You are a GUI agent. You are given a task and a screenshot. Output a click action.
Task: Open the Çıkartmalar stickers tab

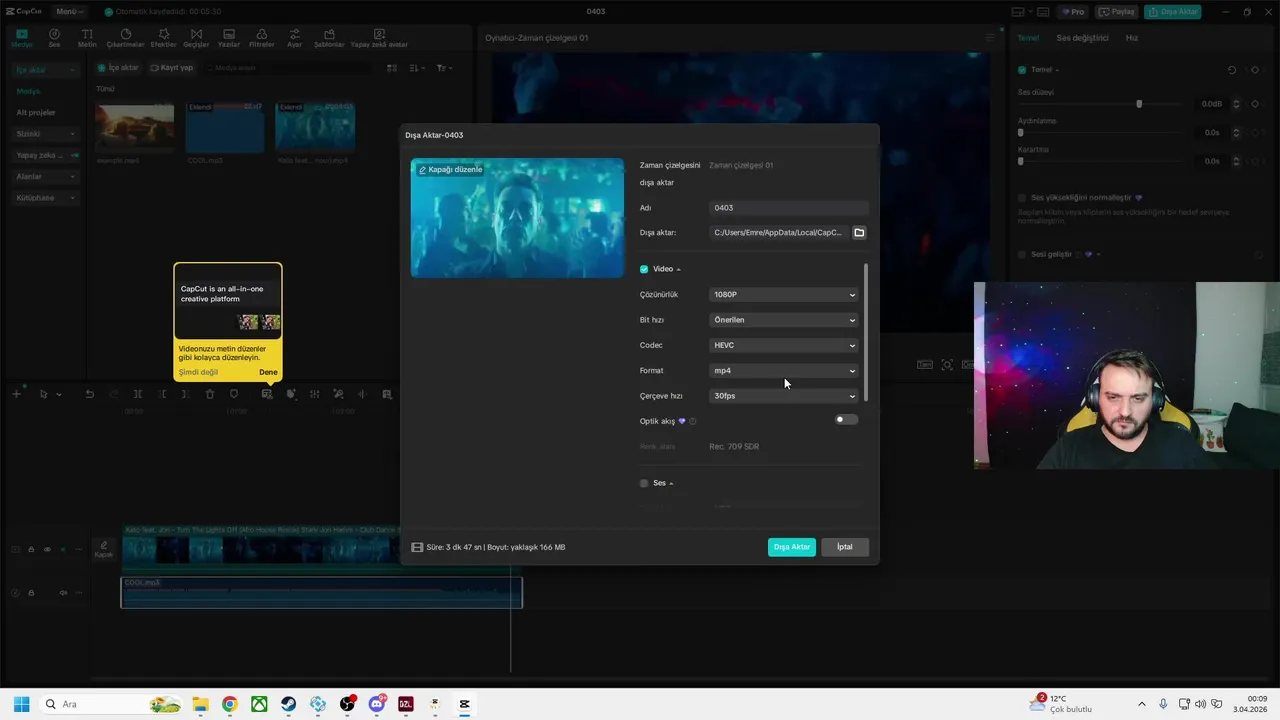tap(125, 38)
